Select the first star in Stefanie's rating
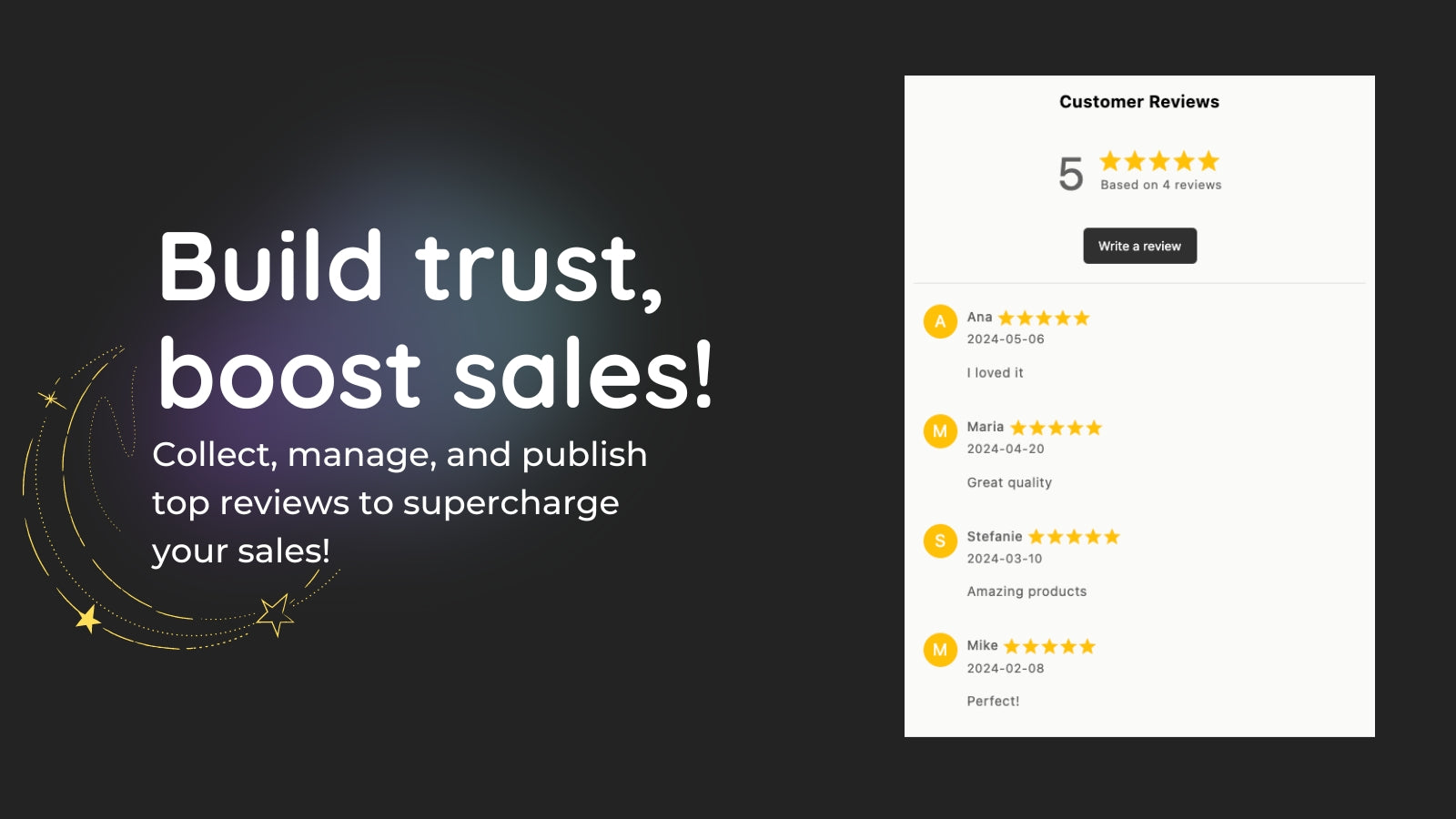This screenshot has width=1456, height=819. tap(1036, 536)
